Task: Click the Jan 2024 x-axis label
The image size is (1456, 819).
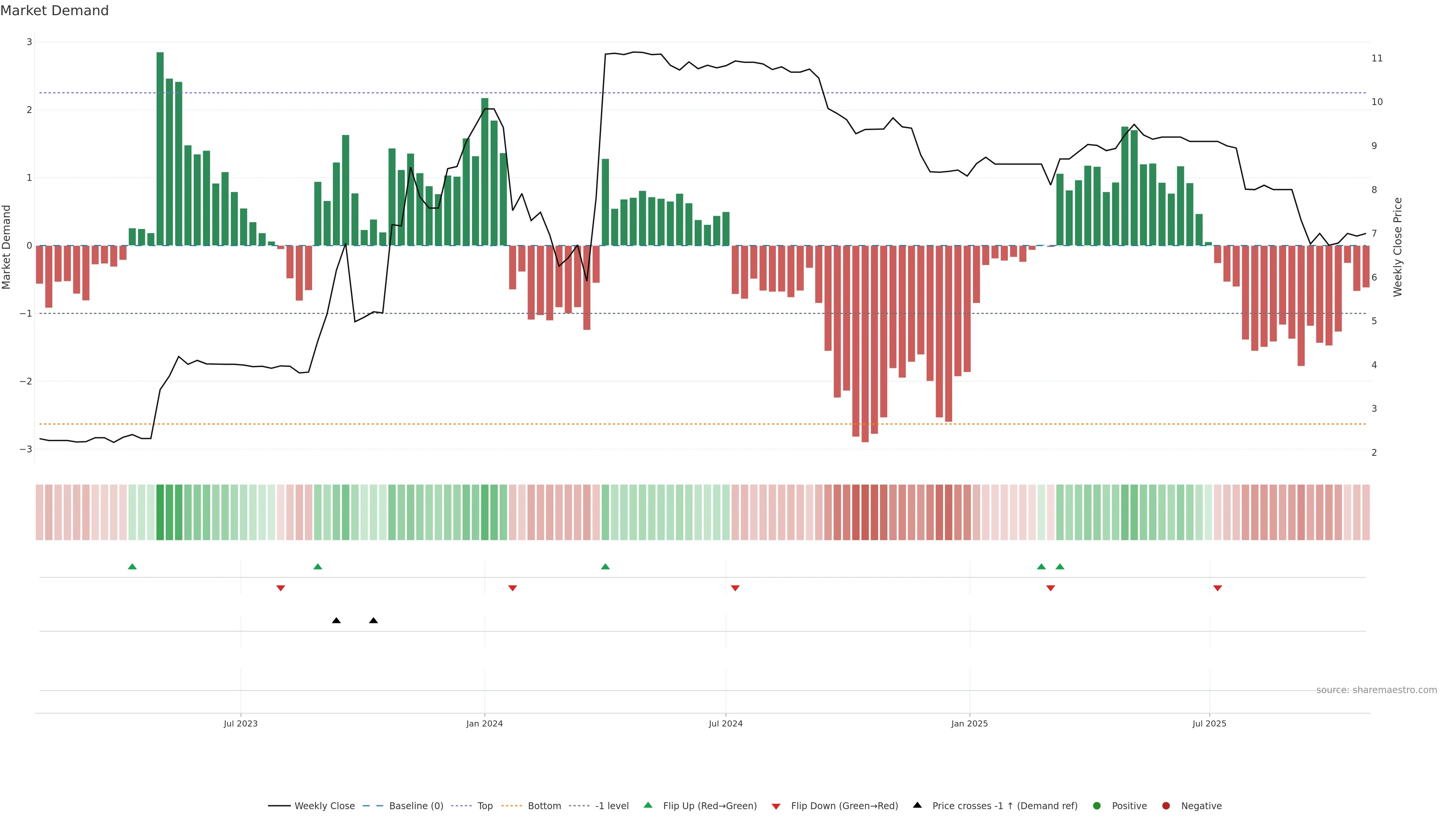Action: [485, 723]
